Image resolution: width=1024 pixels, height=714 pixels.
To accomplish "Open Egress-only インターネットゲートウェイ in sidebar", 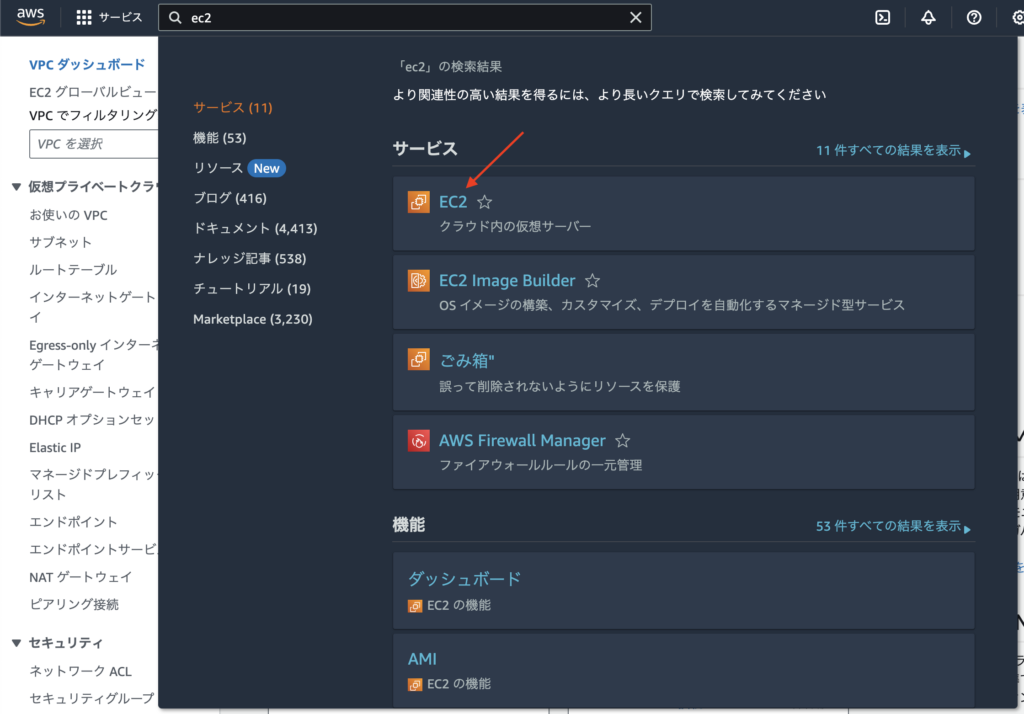I will [93, 355].
